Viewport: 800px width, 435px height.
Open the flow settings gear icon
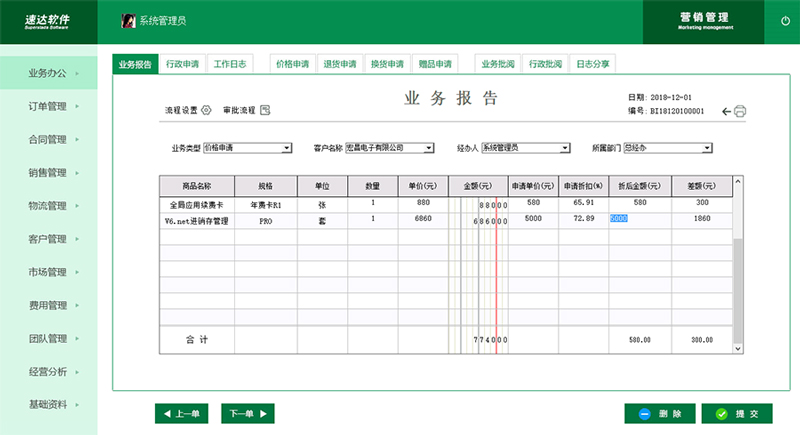(206, 110)
